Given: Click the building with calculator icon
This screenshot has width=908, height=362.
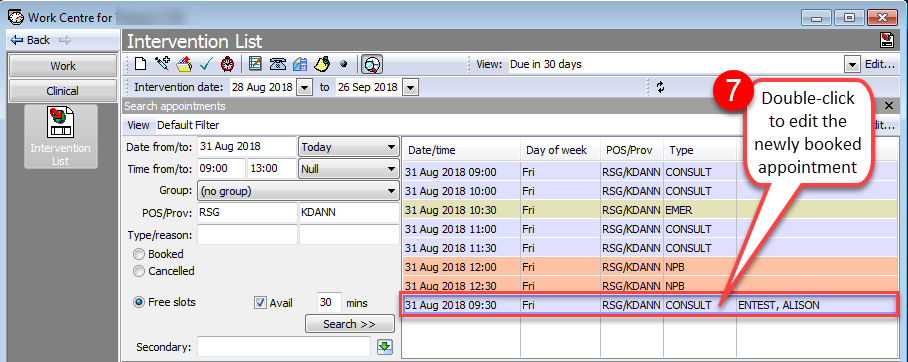Looking at the screenshot, I should click(x=300, y=64).
